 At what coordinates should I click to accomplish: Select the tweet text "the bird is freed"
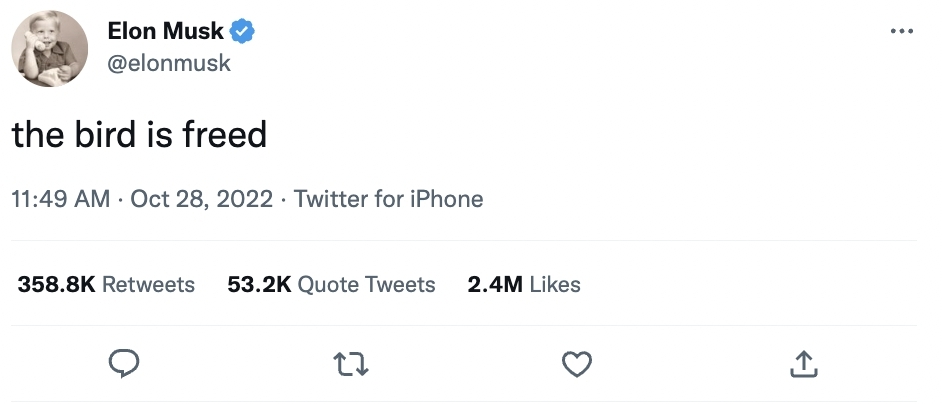(x=139, y=135)
